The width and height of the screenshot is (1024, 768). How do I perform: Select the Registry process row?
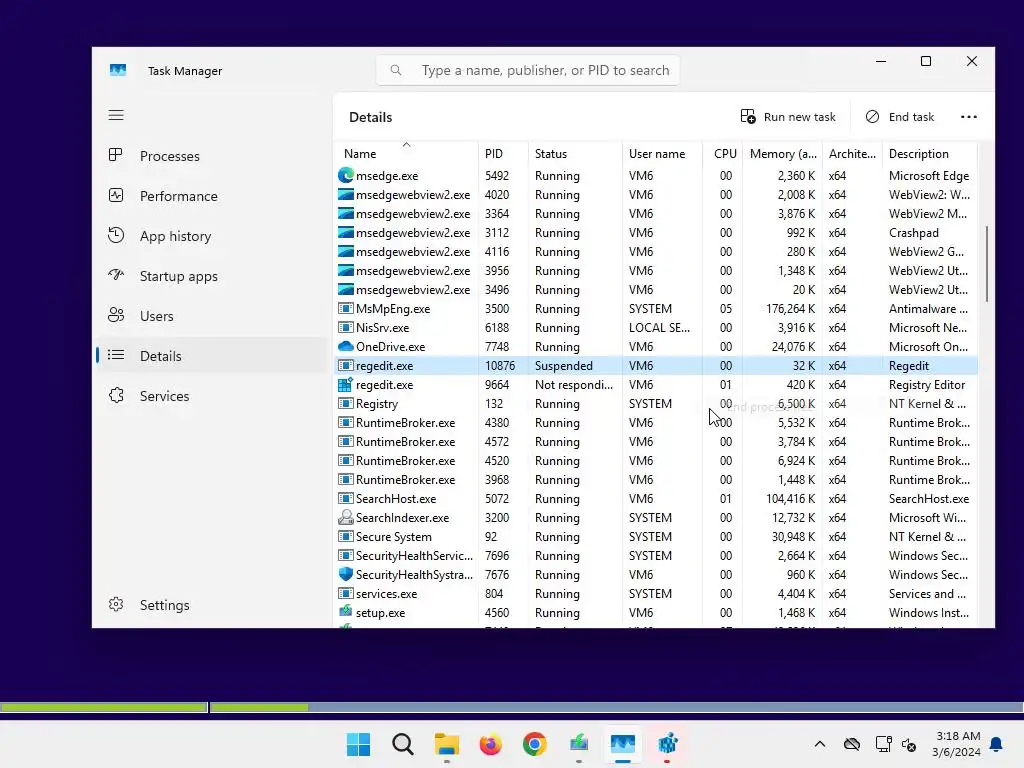657,404
